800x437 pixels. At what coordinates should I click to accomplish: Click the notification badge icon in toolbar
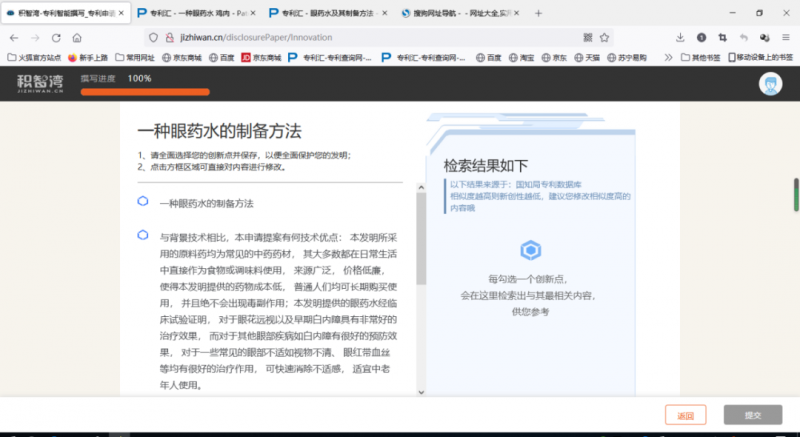(702, 37)
